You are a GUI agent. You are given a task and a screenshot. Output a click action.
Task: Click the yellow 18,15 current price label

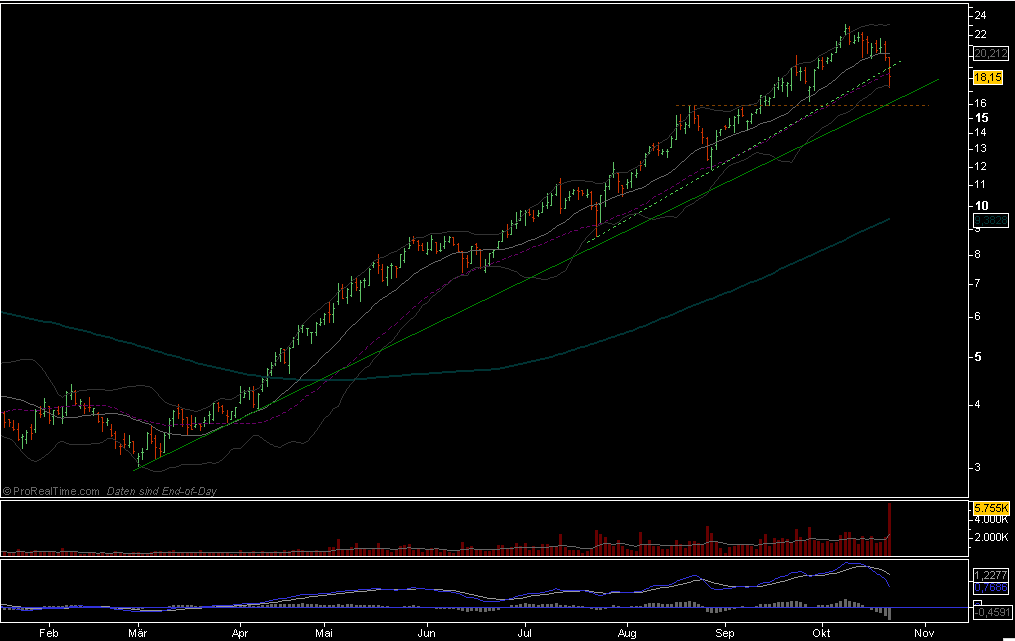click(x=986, y=77)
